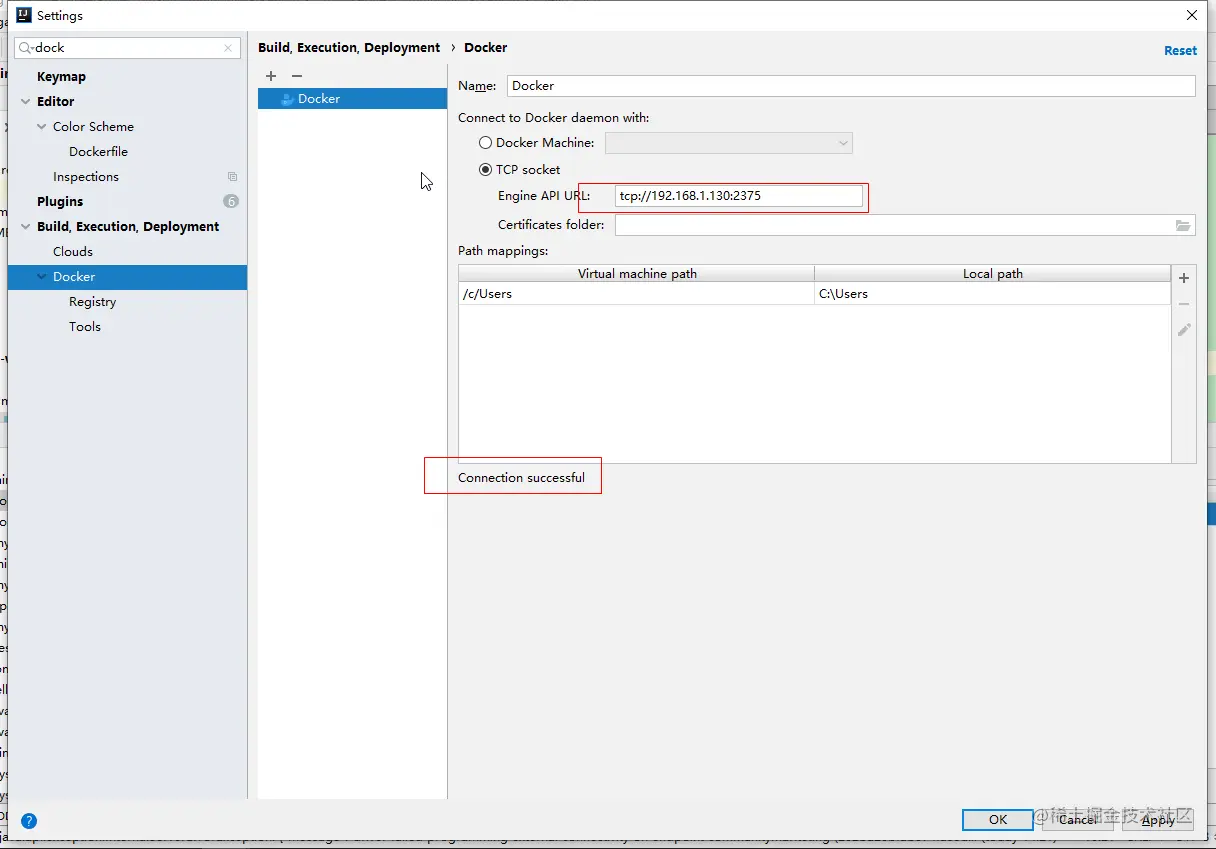Open the Plugins settings page

(60, 202)
